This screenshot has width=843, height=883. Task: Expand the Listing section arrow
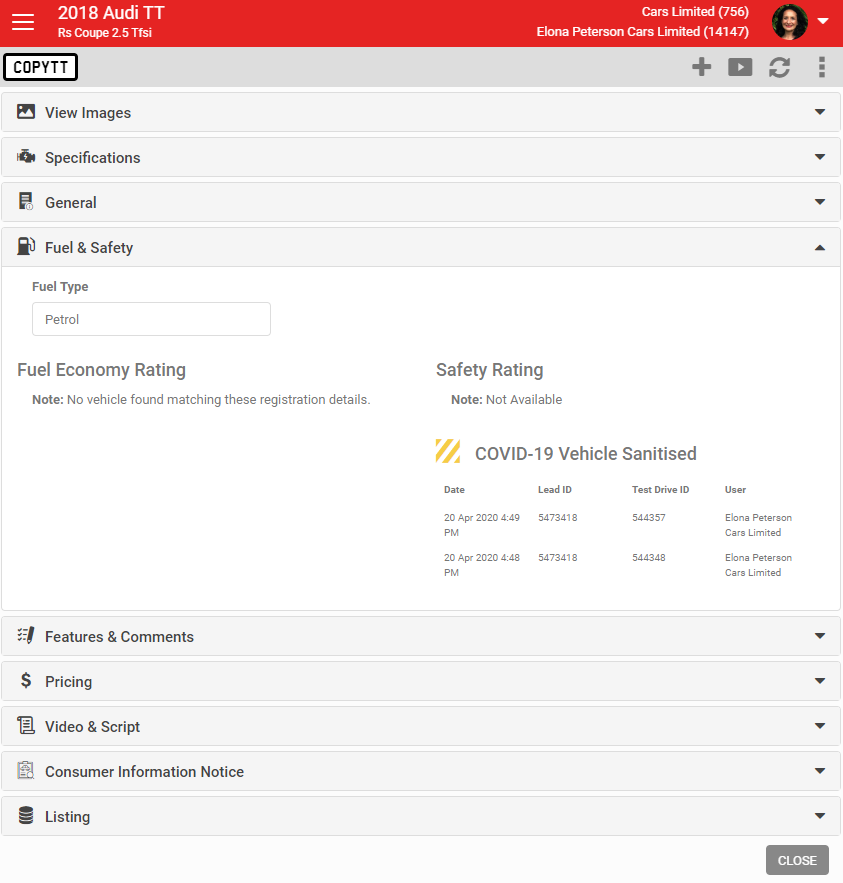click(820, 817)
